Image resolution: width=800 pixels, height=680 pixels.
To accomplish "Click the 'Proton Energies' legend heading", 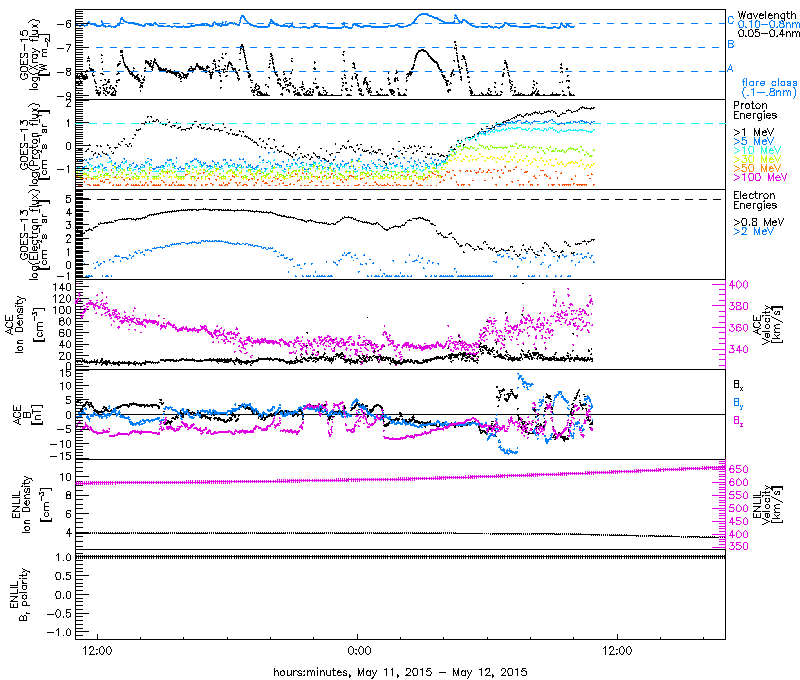I will click(755, 110).
